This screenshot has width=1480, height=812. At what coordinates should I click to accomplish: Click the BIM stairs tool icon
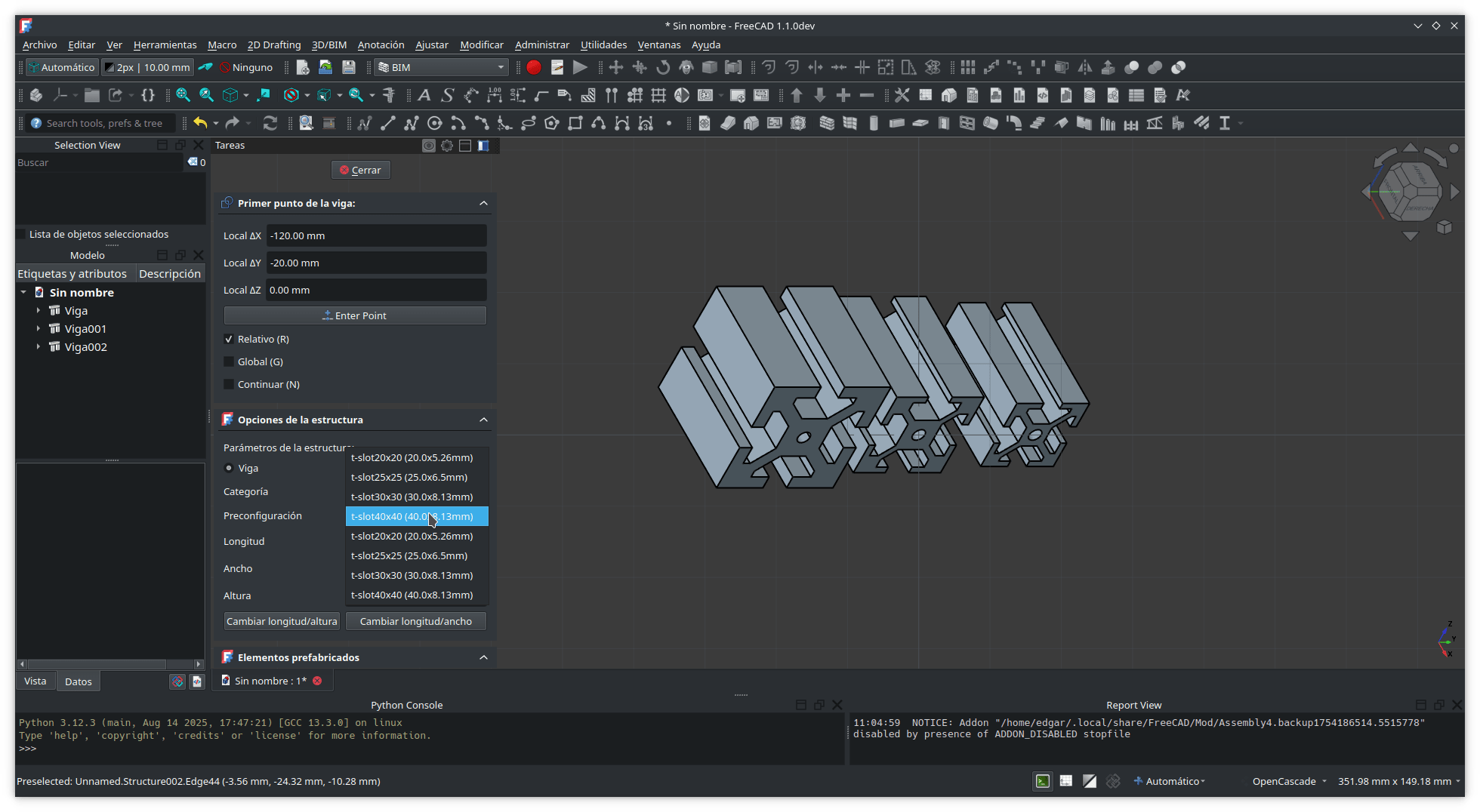1037,124
